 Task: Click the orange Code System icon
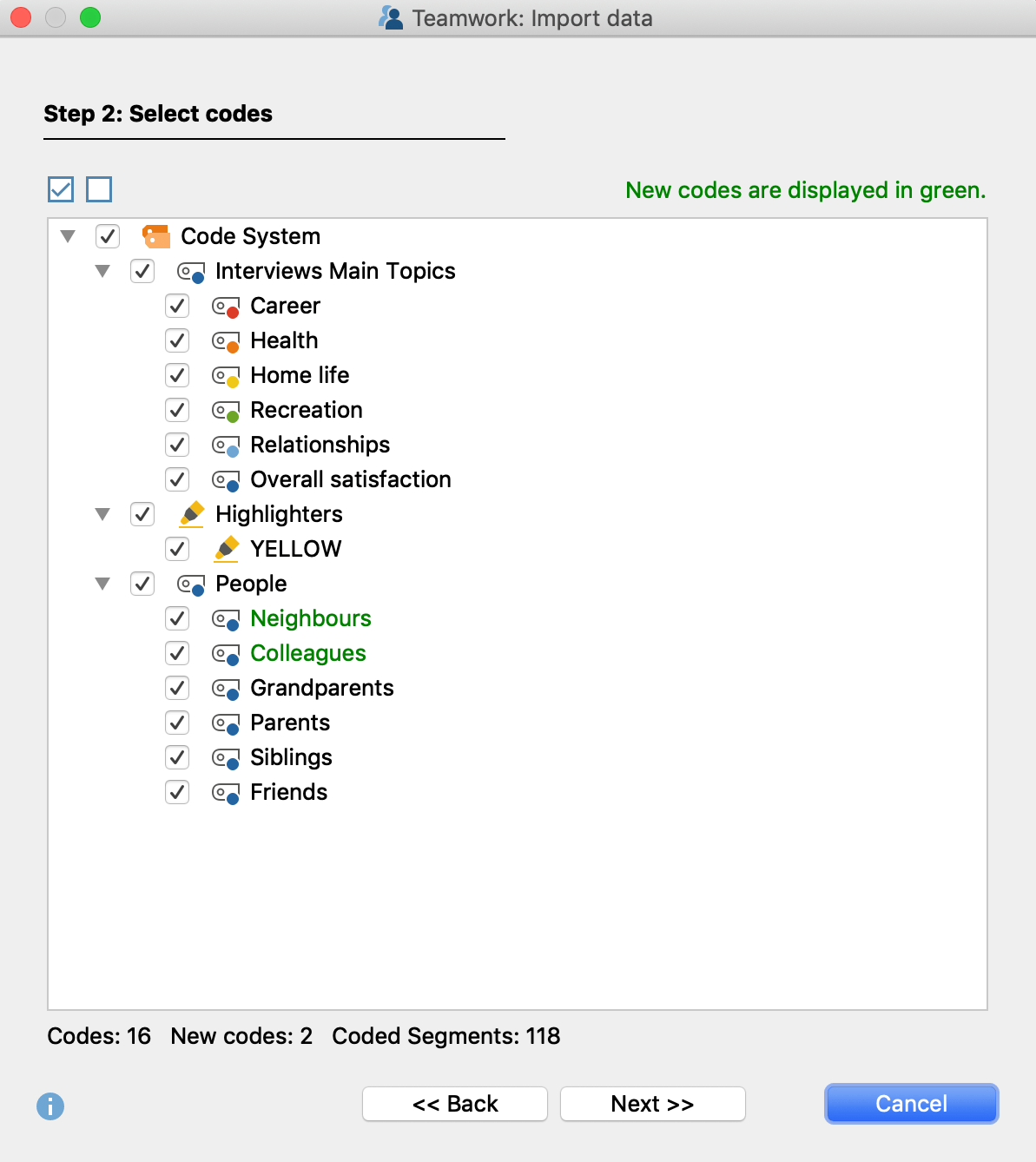pyautogui.click(x=156, y=235)
